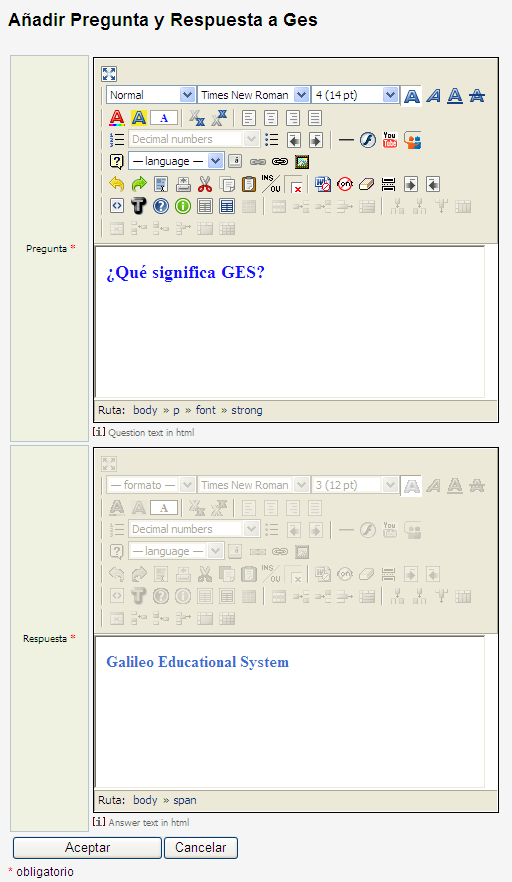Viewport: 512px width, 882px height.
Task: Click eraser clean formatting icon in Pregunta toolbar
Action: [366, 184]
